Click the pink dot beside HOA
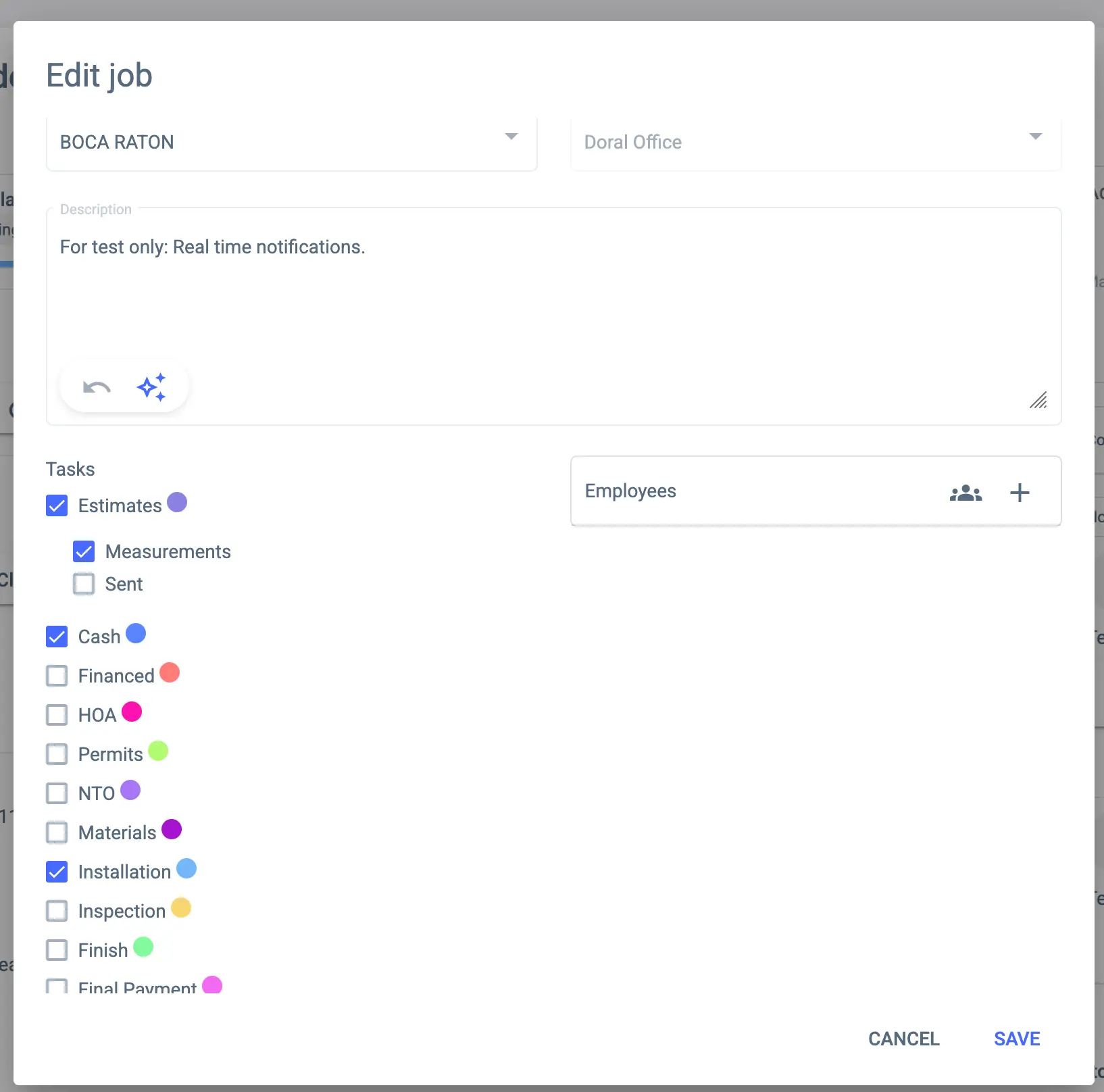 pos(132,712)
